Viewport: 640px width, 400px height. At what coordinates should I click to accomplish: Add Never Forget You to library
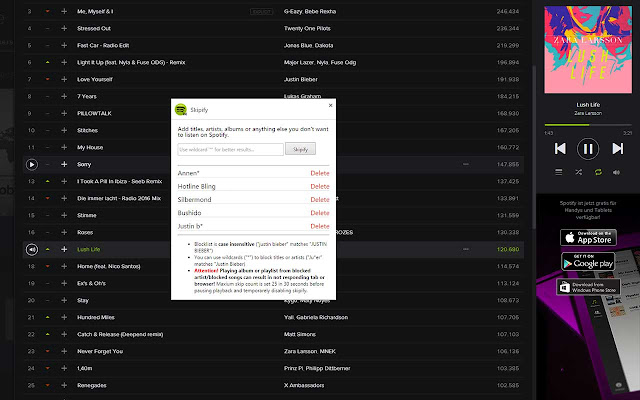(x=64, y=351)
